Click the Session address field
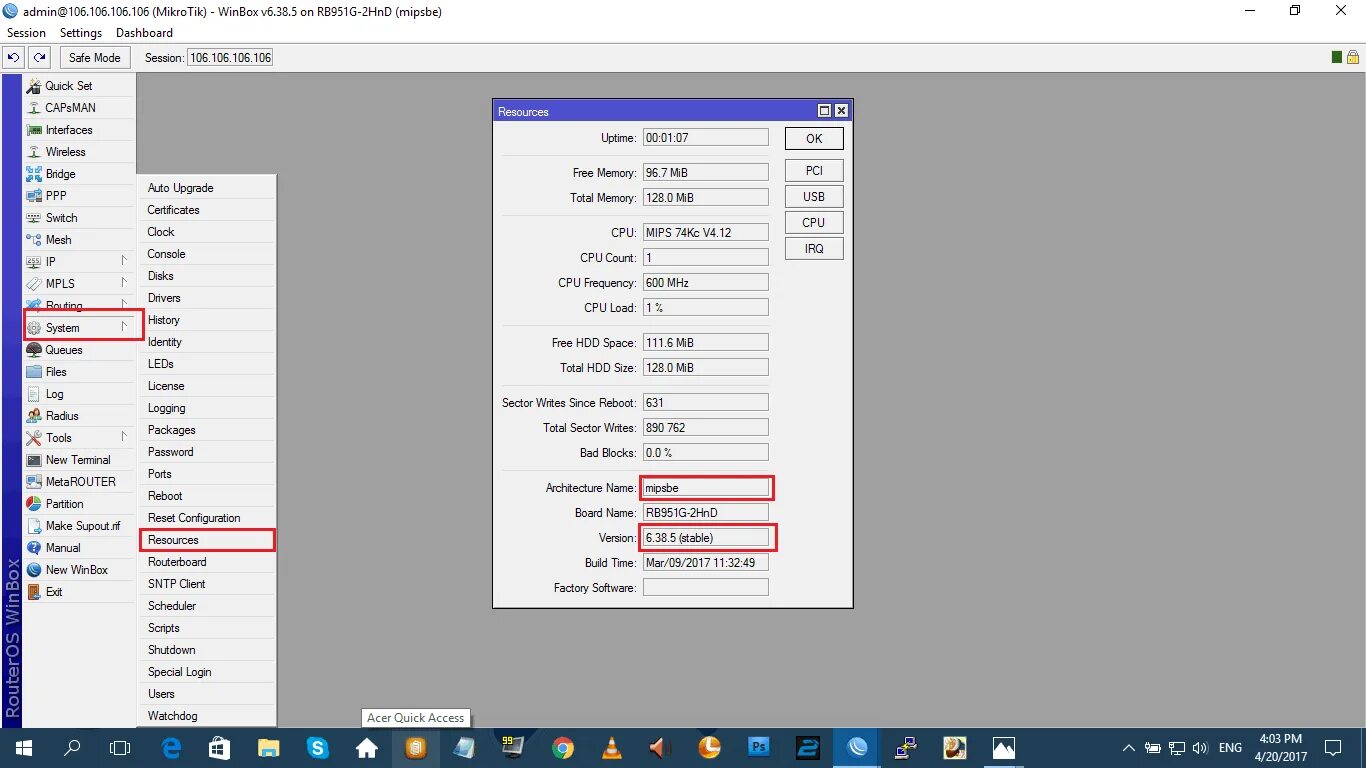The width and height of the screenshot is (1366, 768). pyautogui.click(x=230, y=58)
